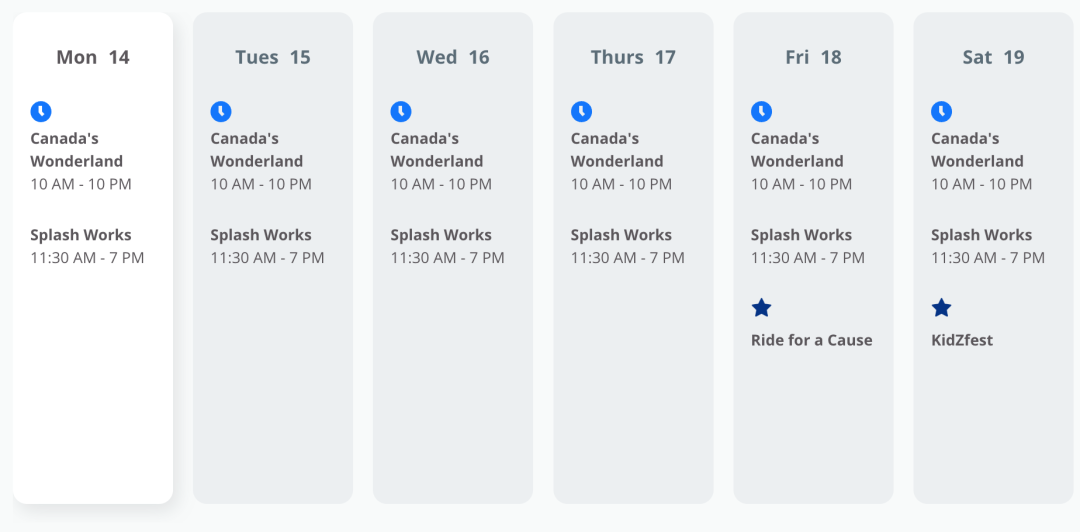The width and height of the screenshot is (1080, 532).
Task: Click the star icon above Ride for a Cause
Action: click(761, 307)
